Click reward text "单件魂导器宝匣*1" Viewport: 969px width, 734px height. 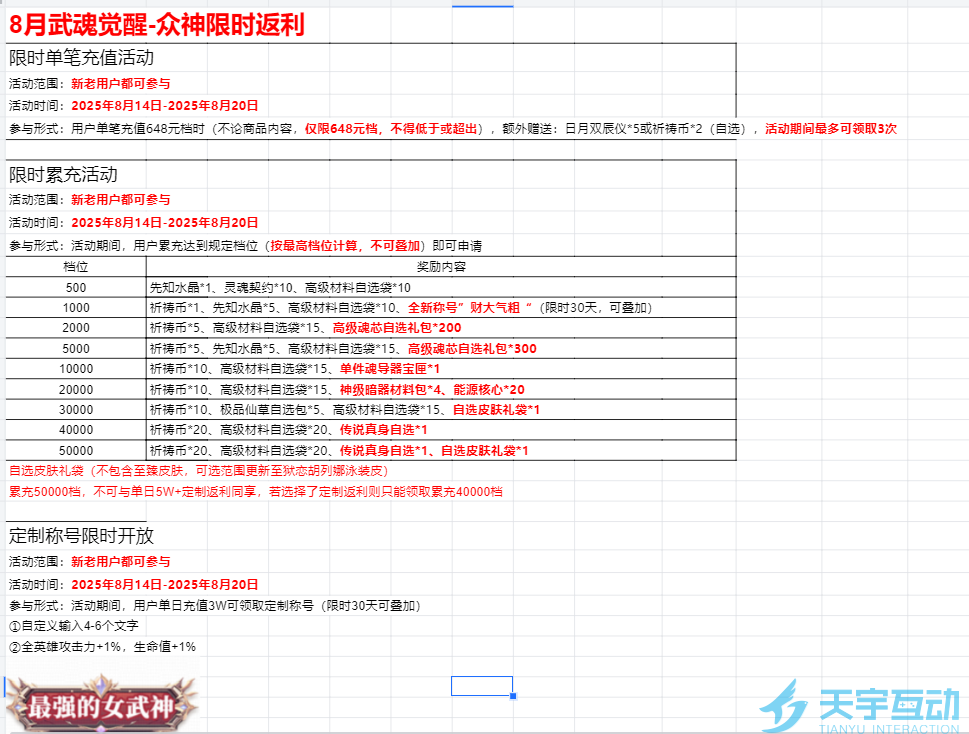[389, 369]
